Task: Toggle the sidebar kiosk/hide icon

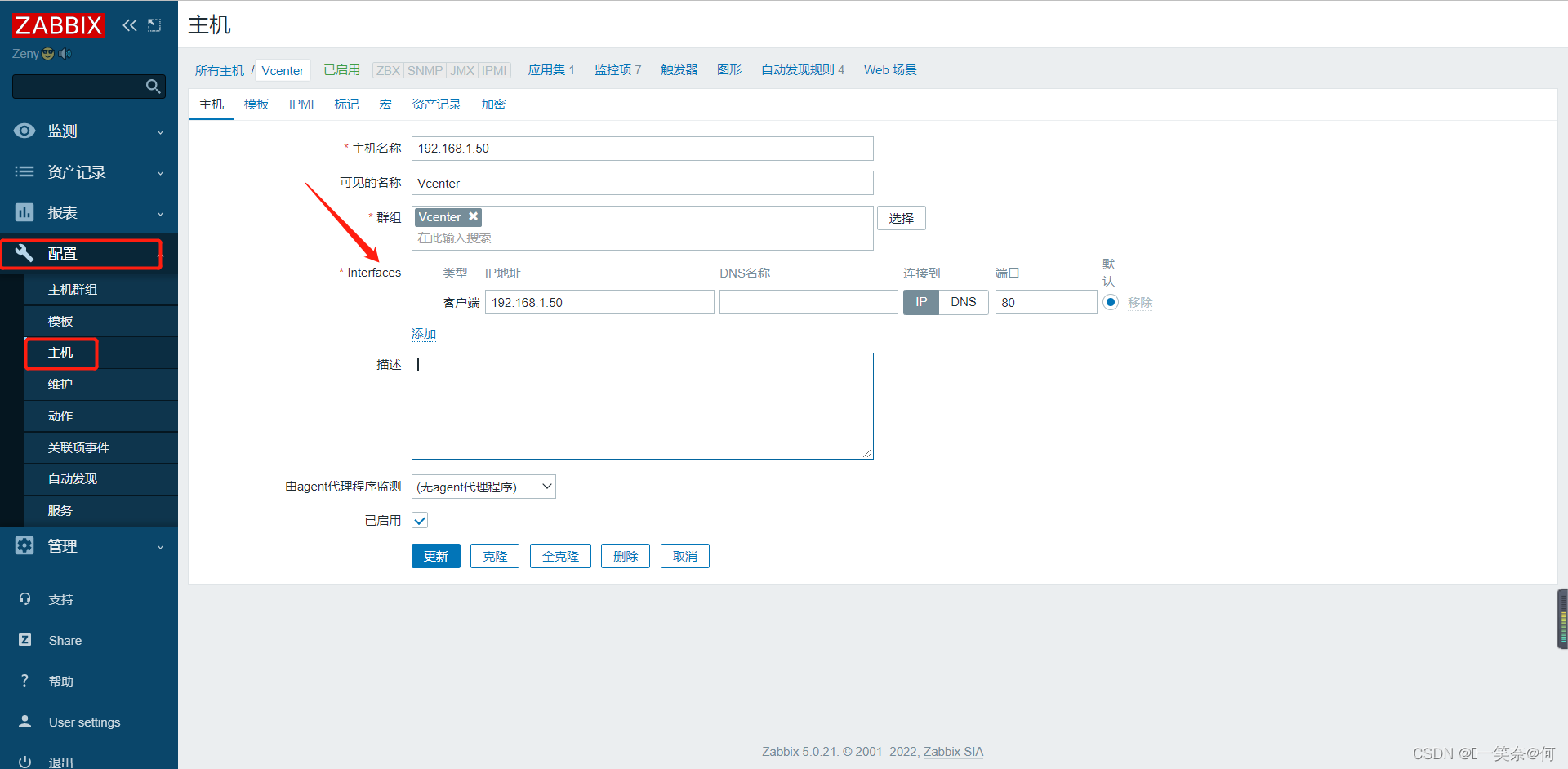Action: point(154,25)
